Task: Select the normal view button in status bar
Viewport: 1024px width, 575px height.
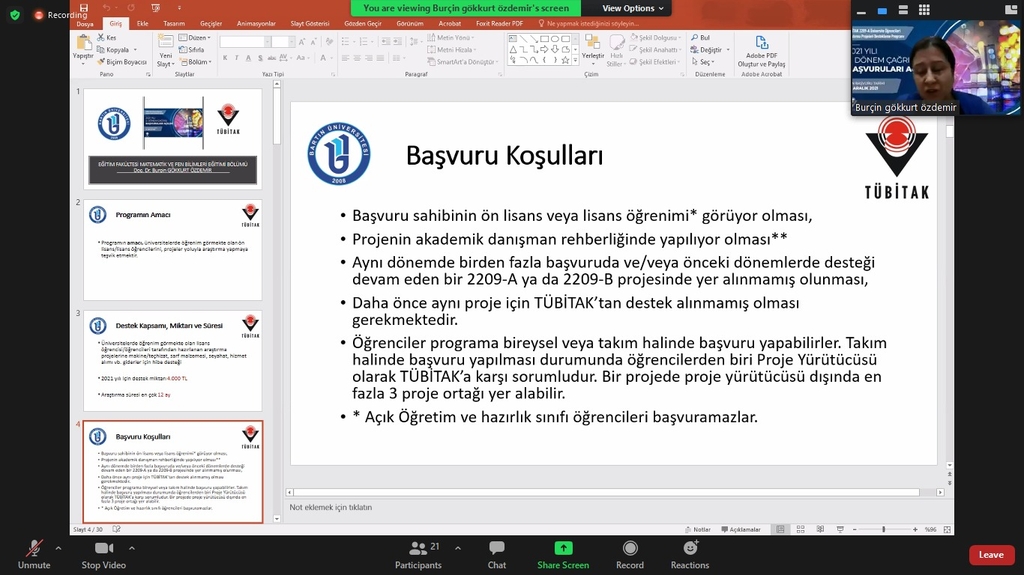Action: [x=780, y=529]
